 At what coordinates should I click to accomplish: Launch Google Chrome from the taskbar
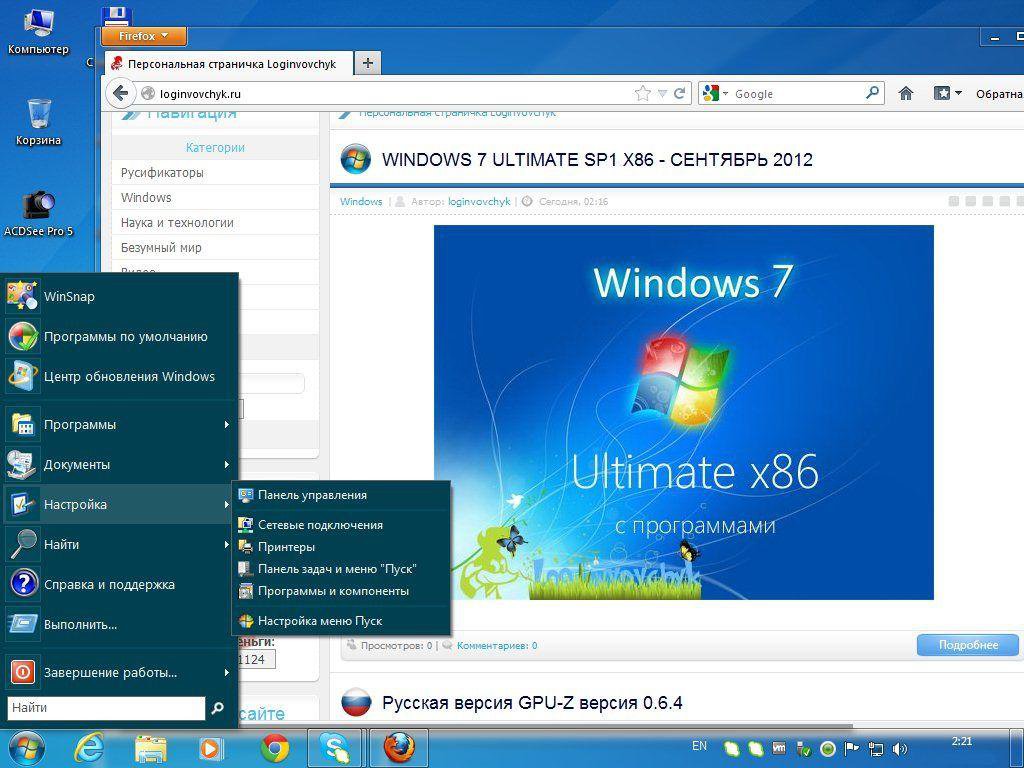tap(275, 748)
